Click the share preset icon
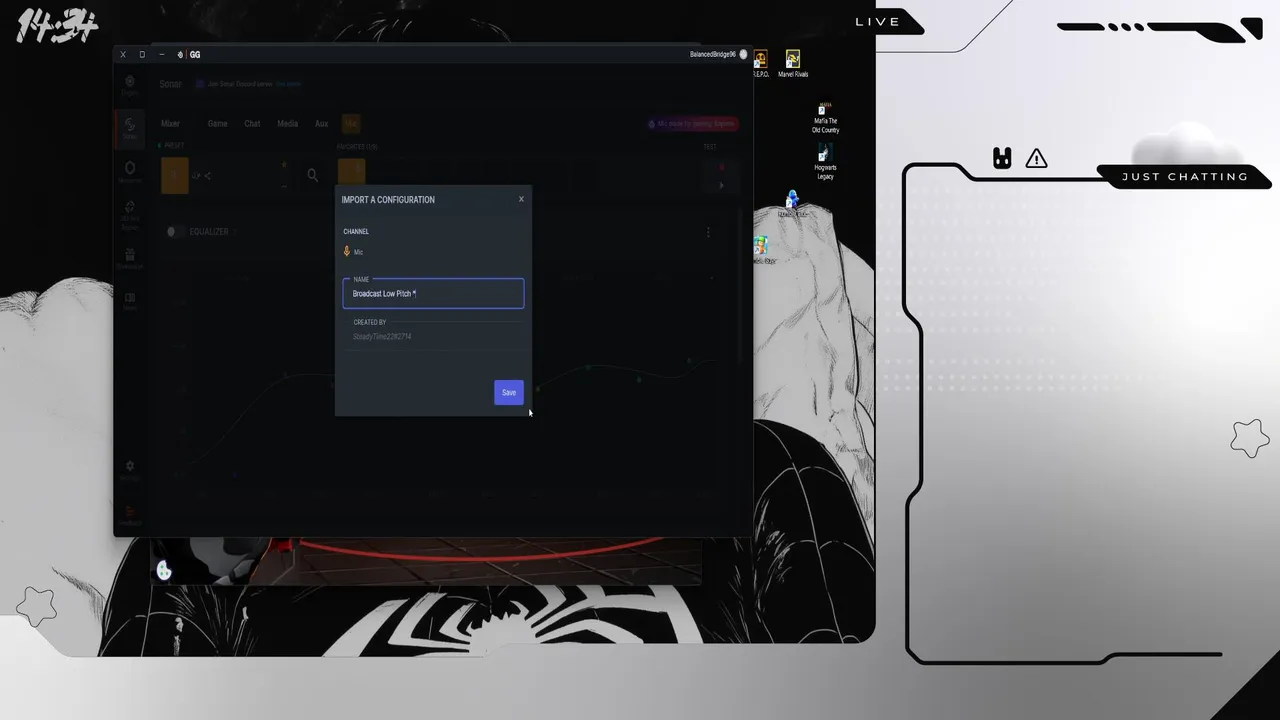Viewport: 1280px width, 720px height. click(207, 176)
